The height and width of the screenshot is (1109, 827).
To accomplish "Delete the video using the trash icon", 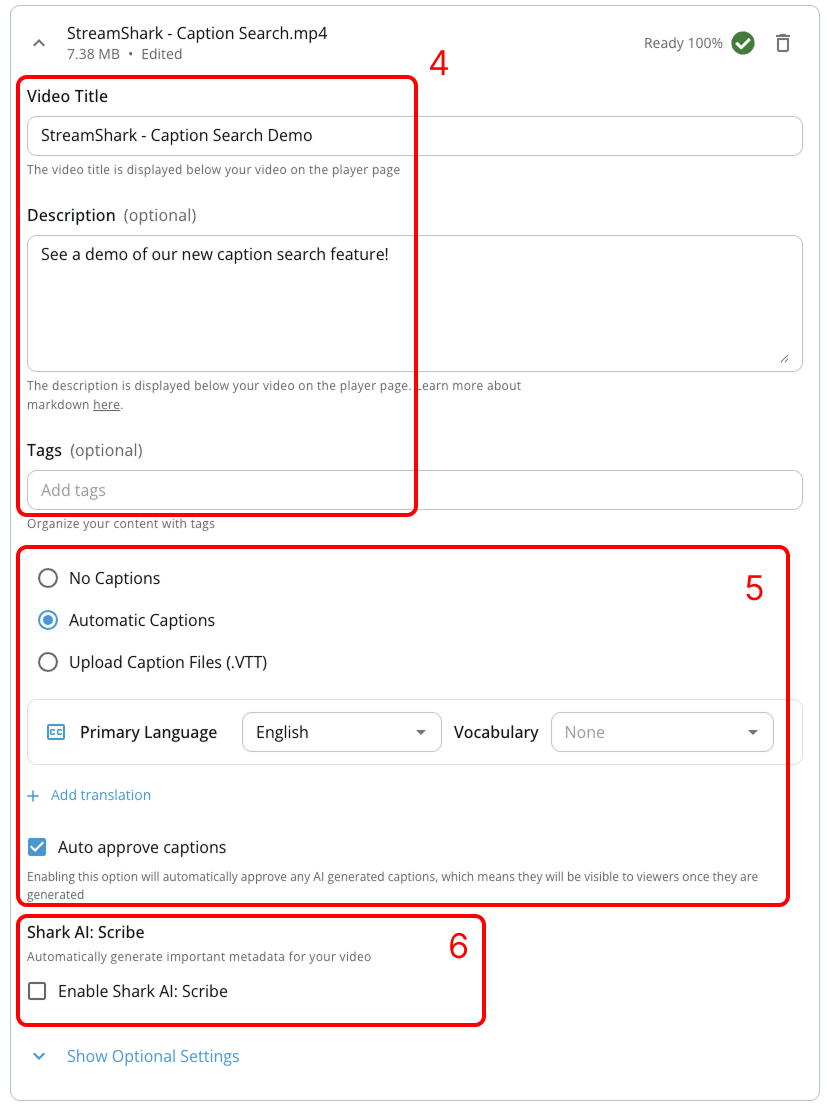I will point(782,43).
